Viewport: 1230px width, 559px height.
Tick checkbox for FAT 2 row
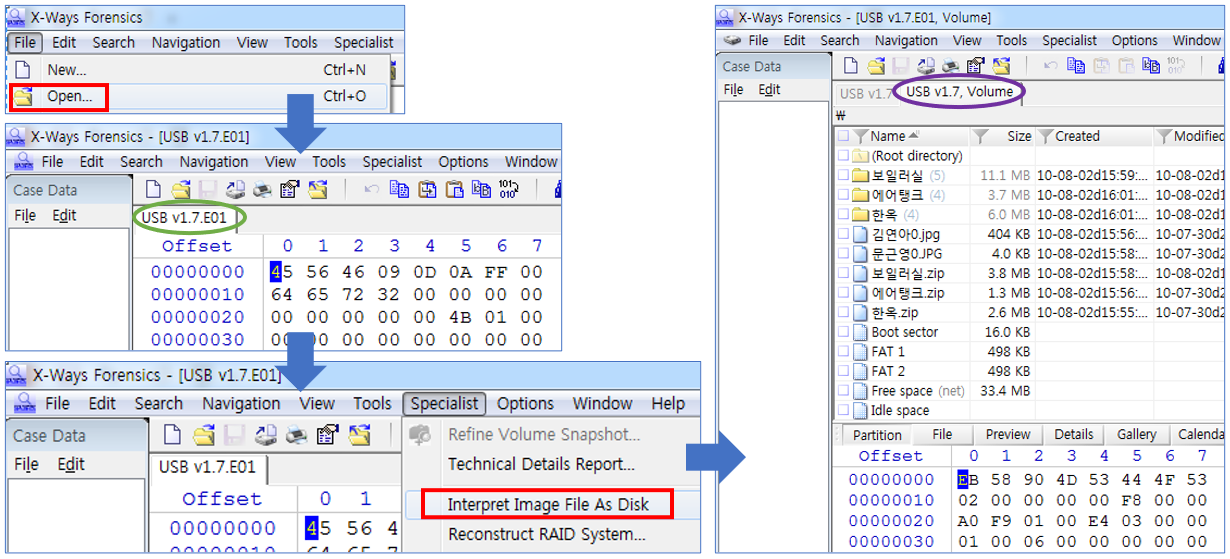pos(843,371)
